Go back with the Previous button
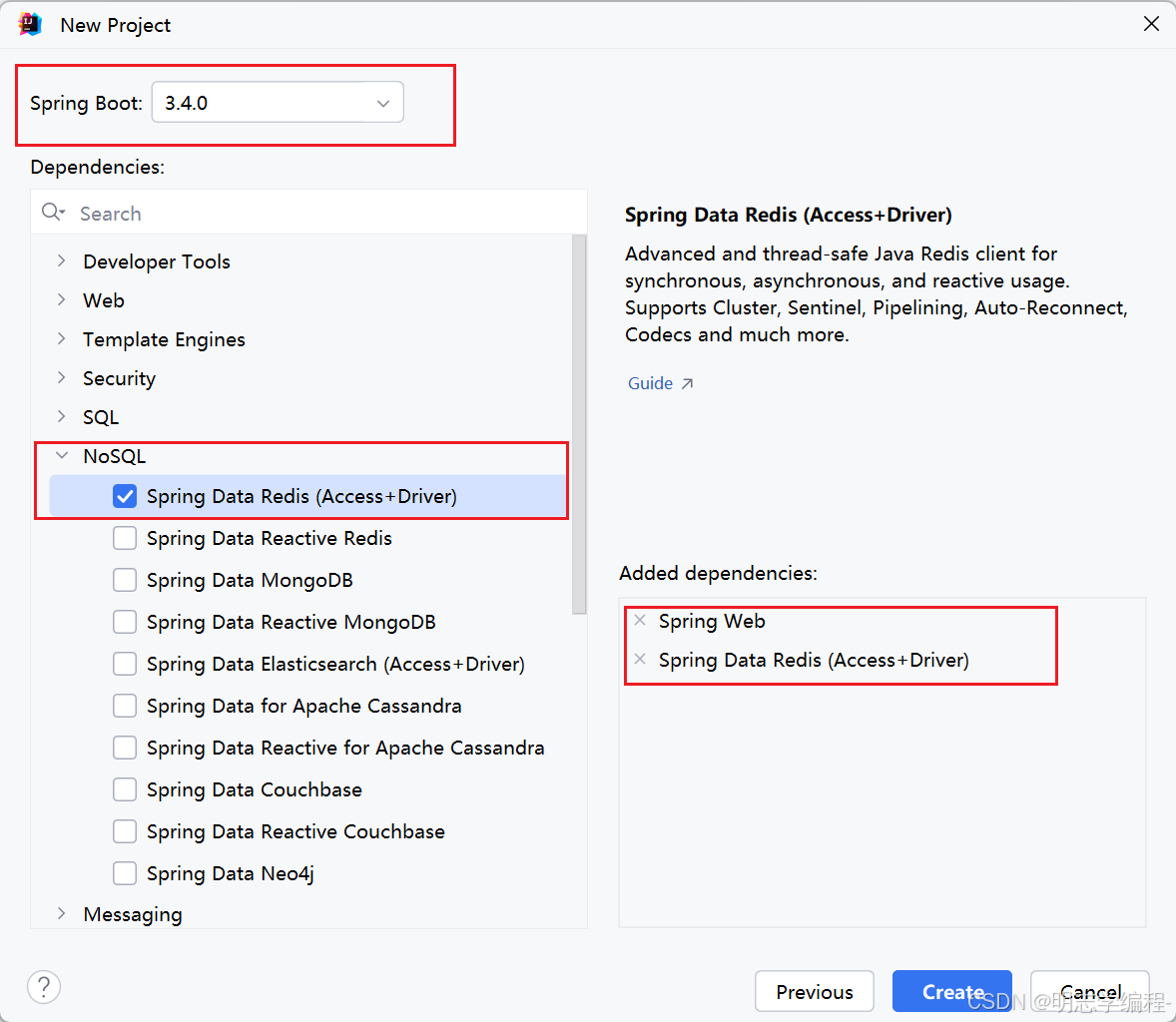The image size is (1176, 1022). [x=814, y=991]
